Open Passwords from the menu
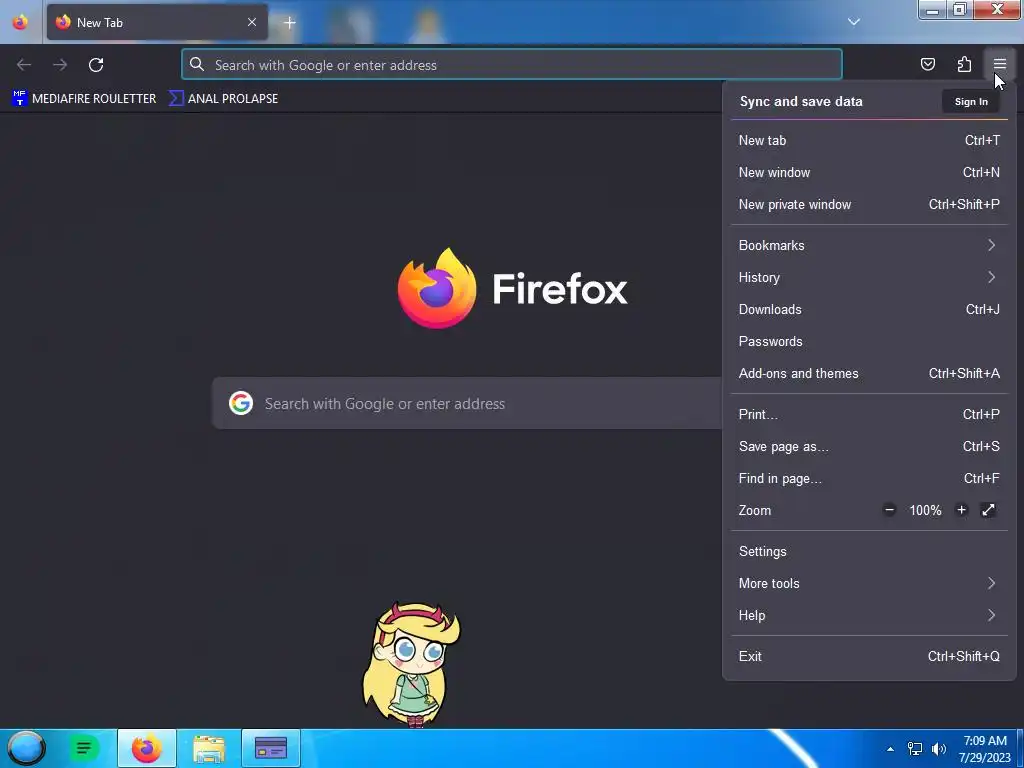 pyautogui.click(x=869, y=342)
